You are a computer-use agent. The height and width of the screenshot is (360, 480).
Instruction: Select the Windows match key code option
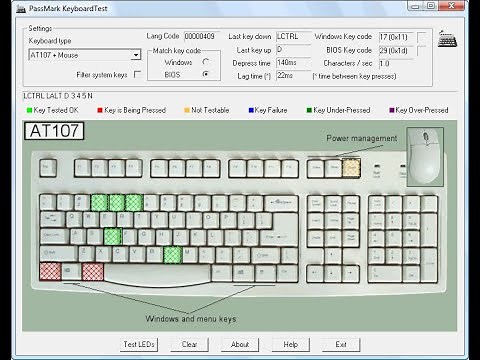206,62
